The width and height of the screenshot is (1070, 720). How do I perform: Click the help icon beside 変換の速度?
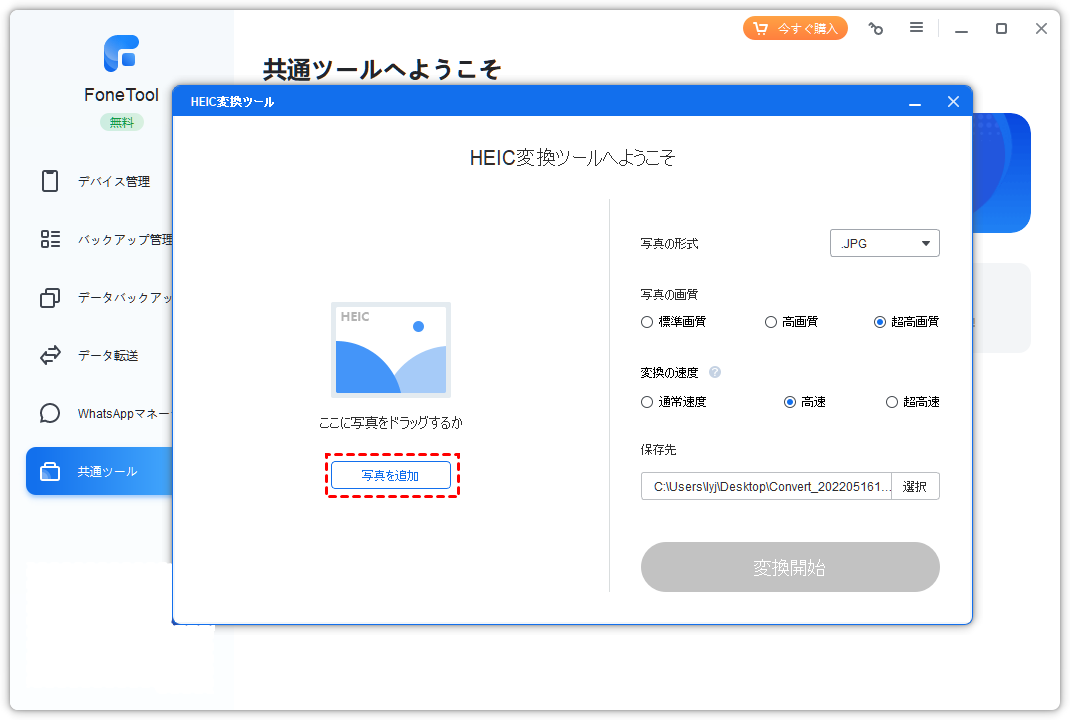pyautogui.click(x=715, y=372)
